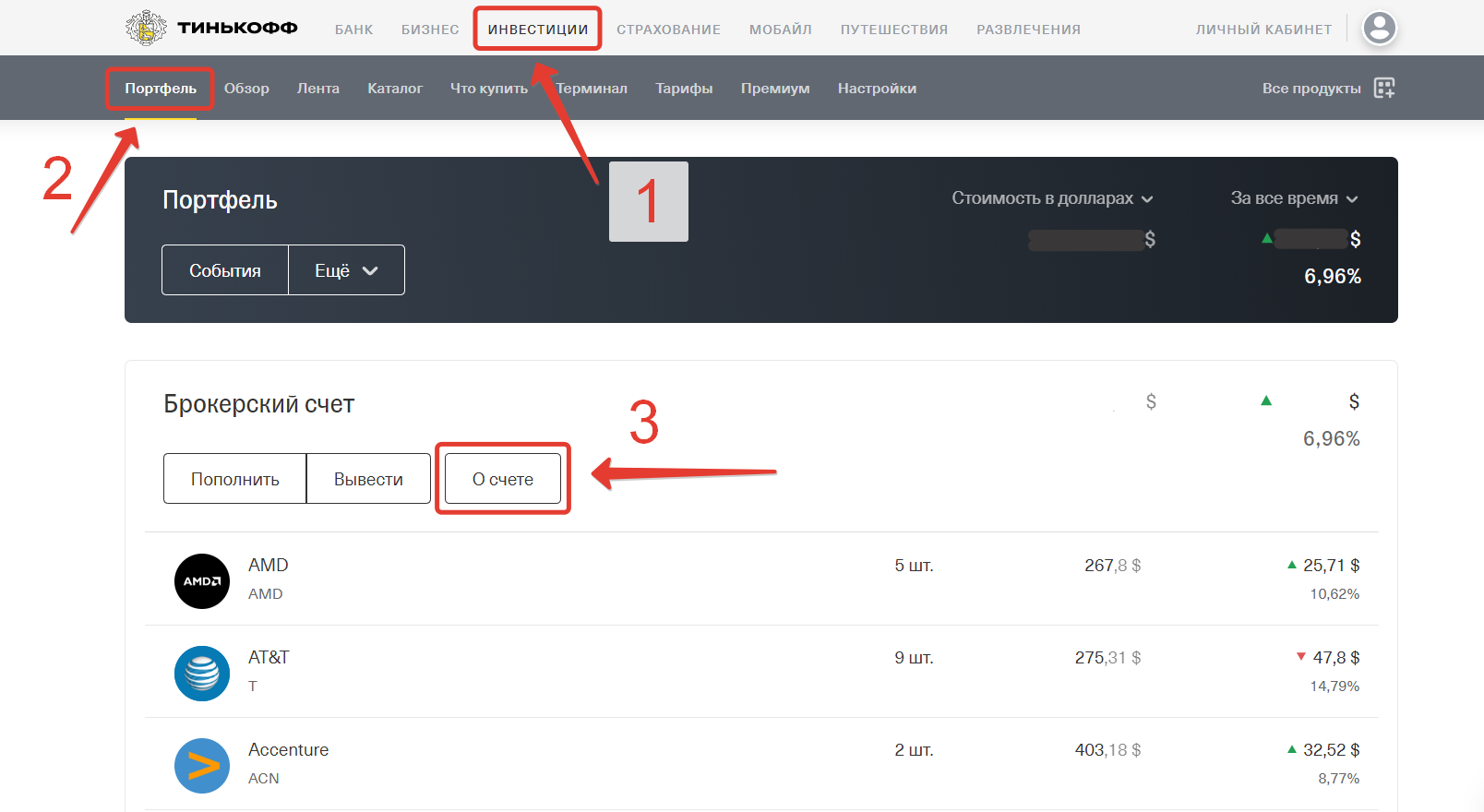Image resolution: width=1484 pixels, height=812 pixels.
Task: Open ПУТЕШЕСТВИЯ section
Action: click(x=894, y=30)
